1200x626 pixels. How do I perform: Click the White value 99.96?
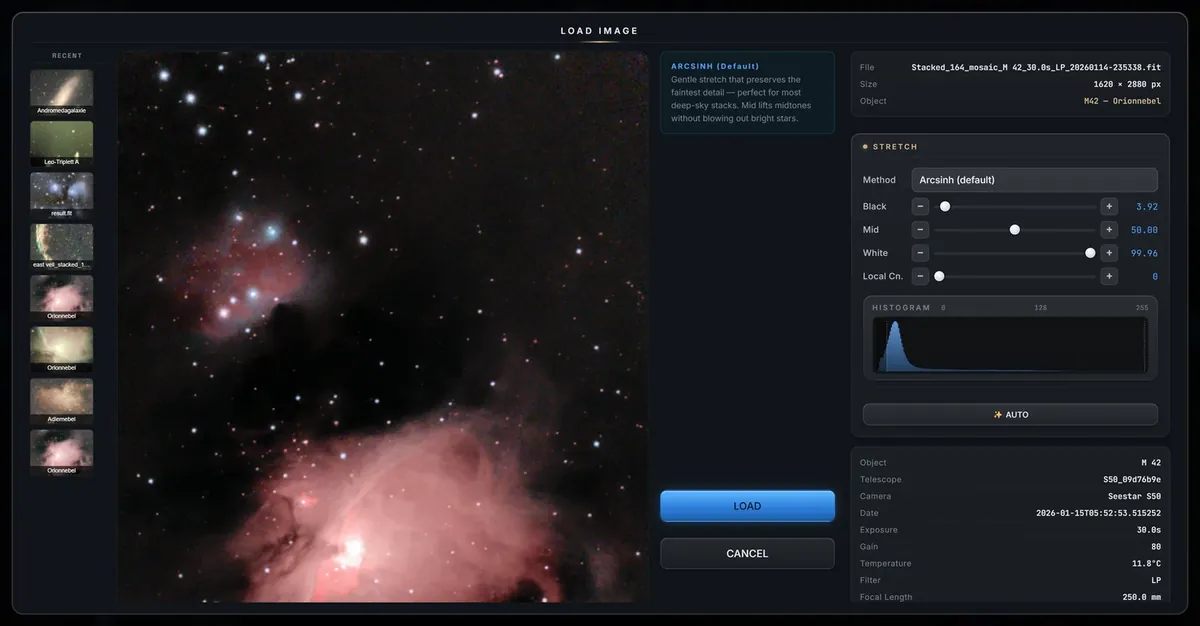[x=1144, y=253]
